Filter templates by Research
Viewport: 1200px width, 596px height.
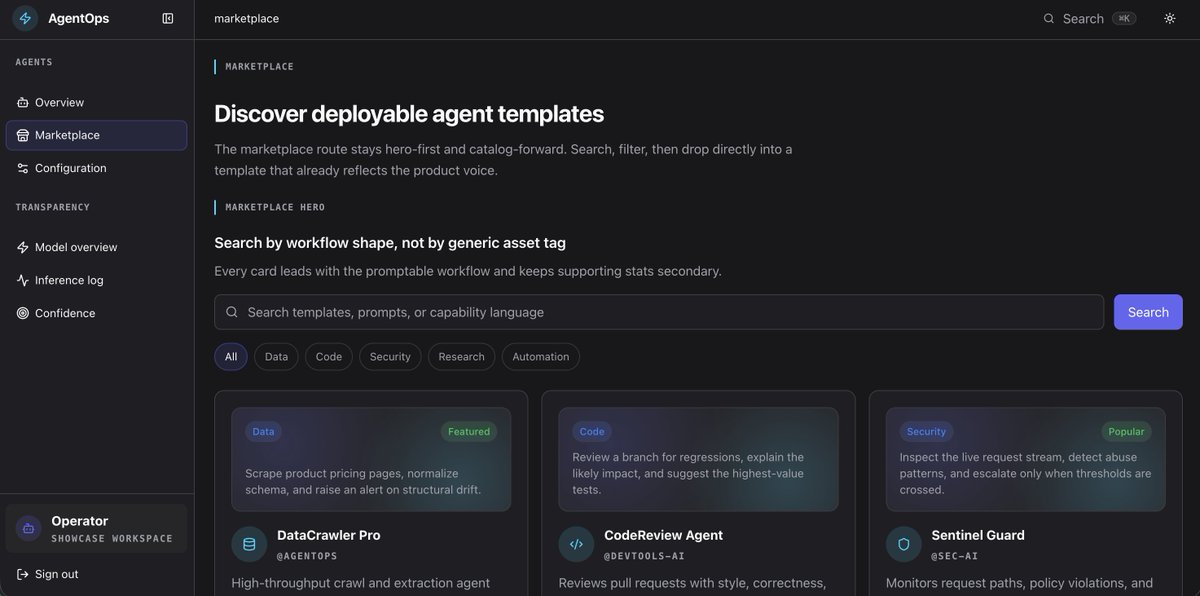461,357
